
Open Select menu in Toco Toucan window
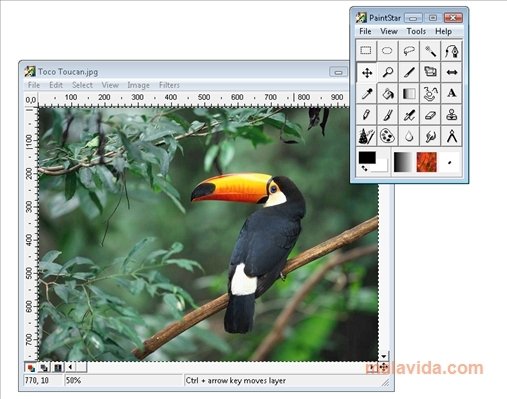(x=82, y=85)
